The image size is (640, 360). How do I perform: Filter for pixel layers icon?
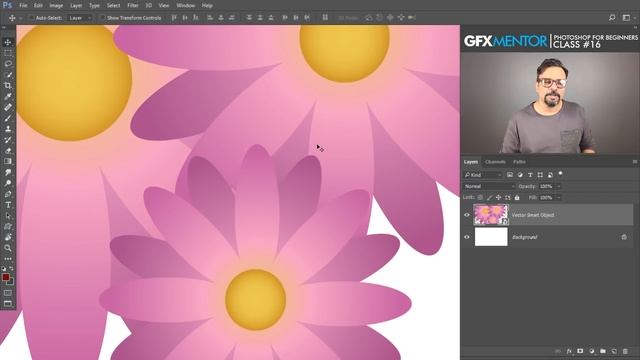click(x=510, y=175)
